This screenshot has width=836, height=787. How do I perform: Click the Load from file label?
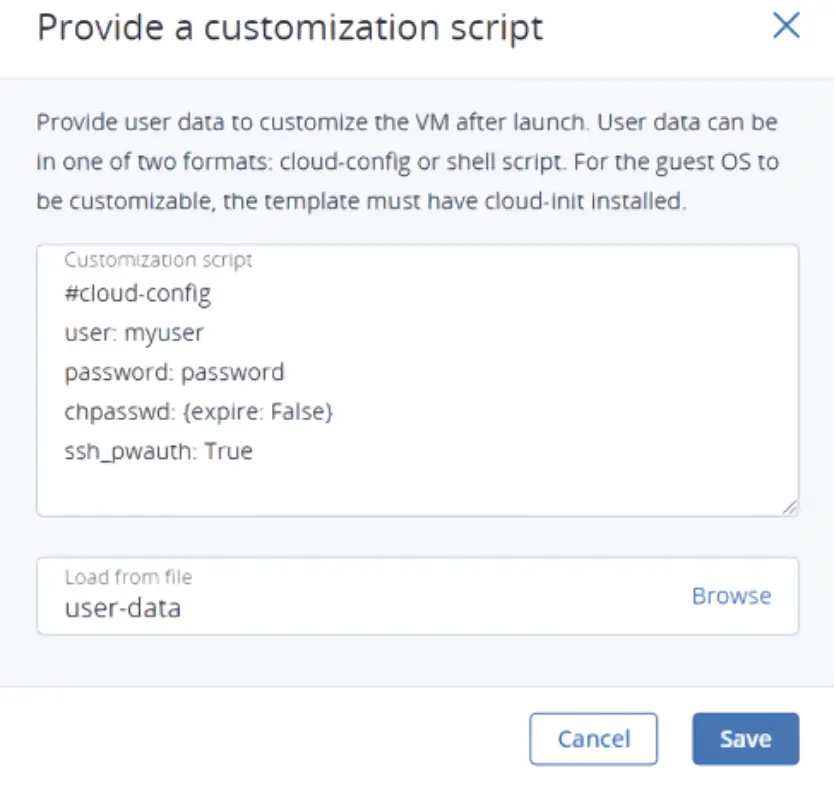(x=129, y=577)
